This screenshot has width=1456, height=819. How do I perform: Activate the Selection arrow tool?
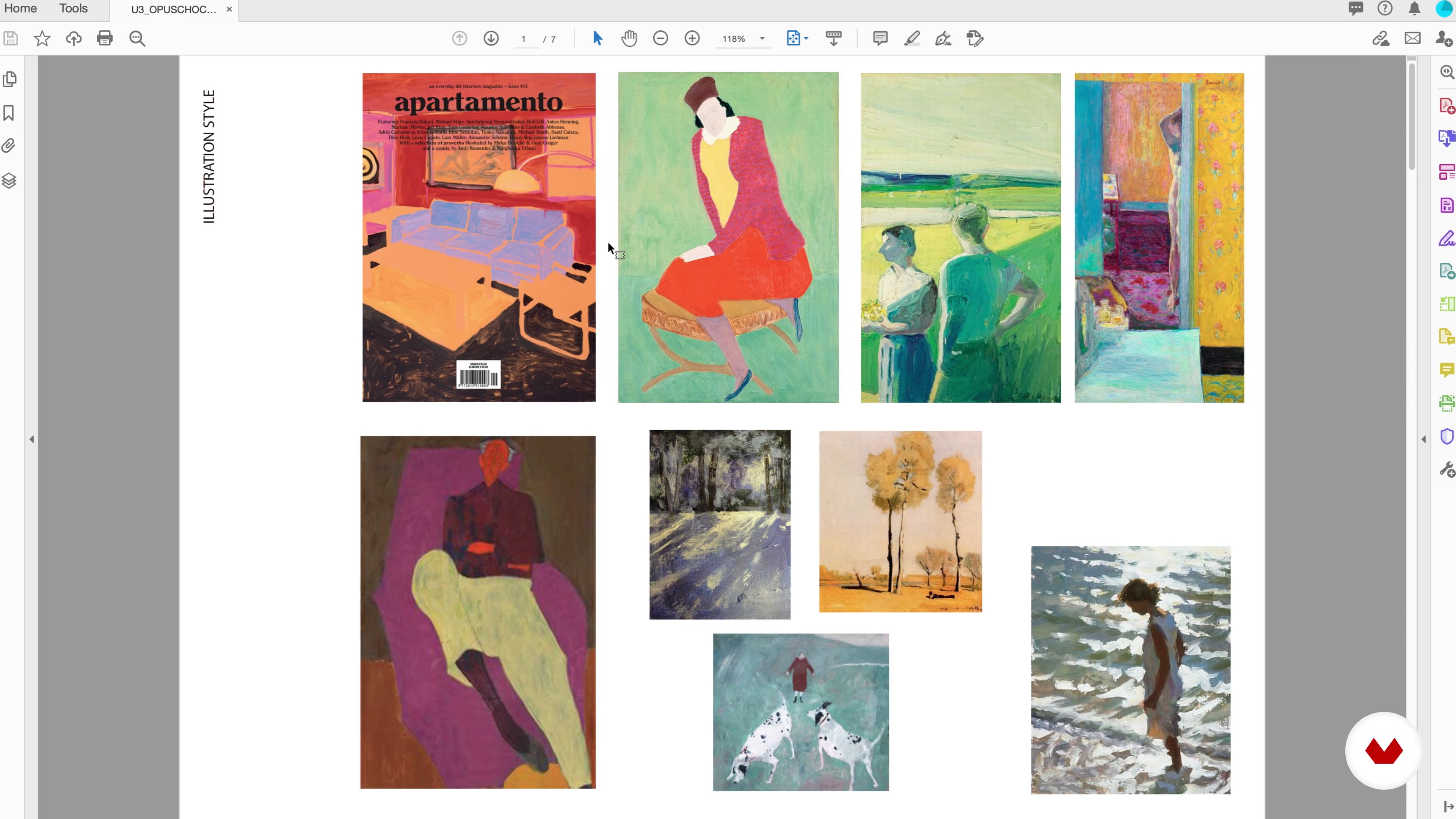point(598,38)
